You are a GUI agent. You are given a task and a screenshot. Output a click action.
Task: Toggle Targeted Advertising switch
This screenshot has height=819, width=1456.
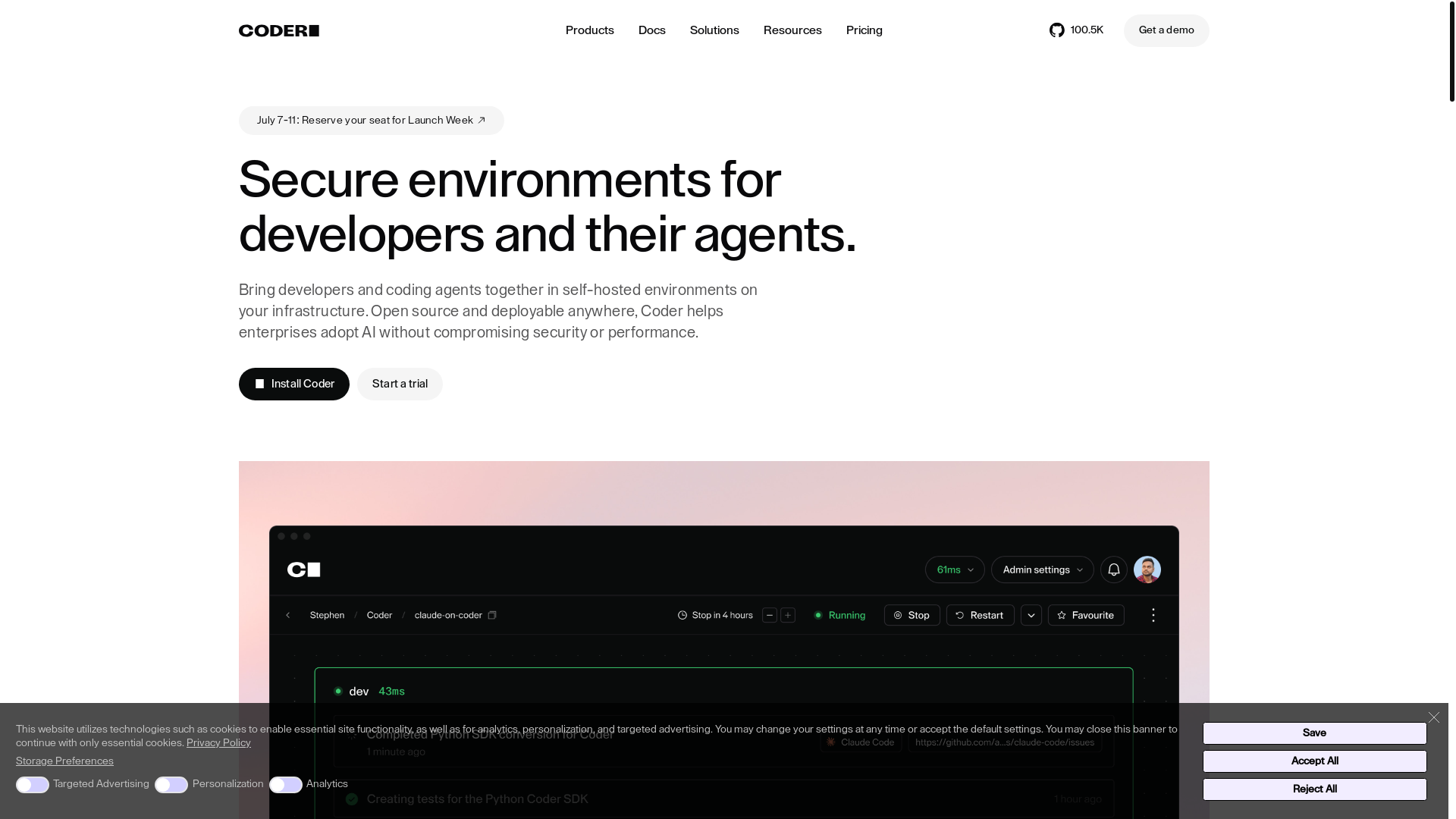(x=33, y=785)
